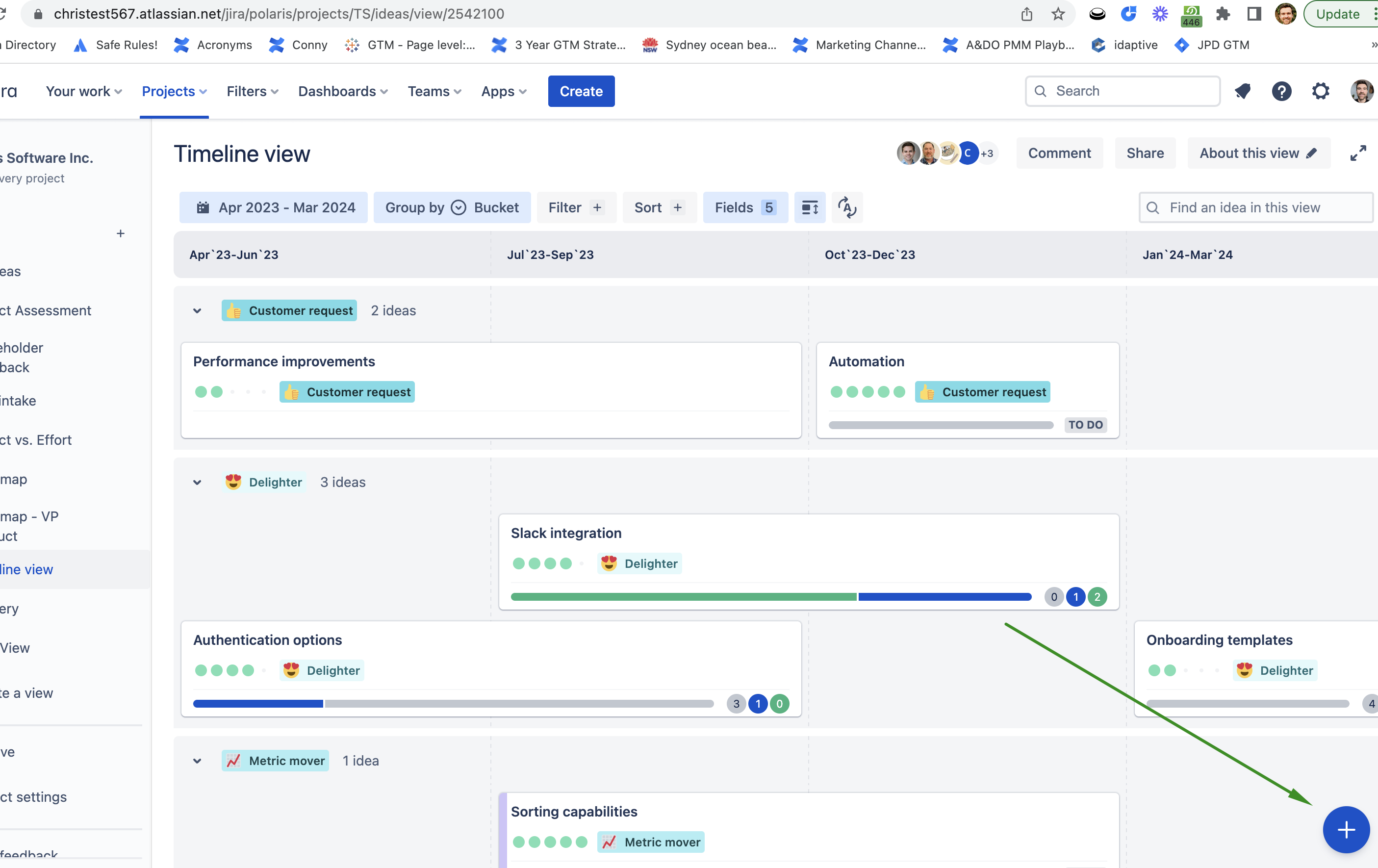The width and height of the screenshot is (1378, 868).
Task: Open your profile avatar in the top right
Action: 1360,91
